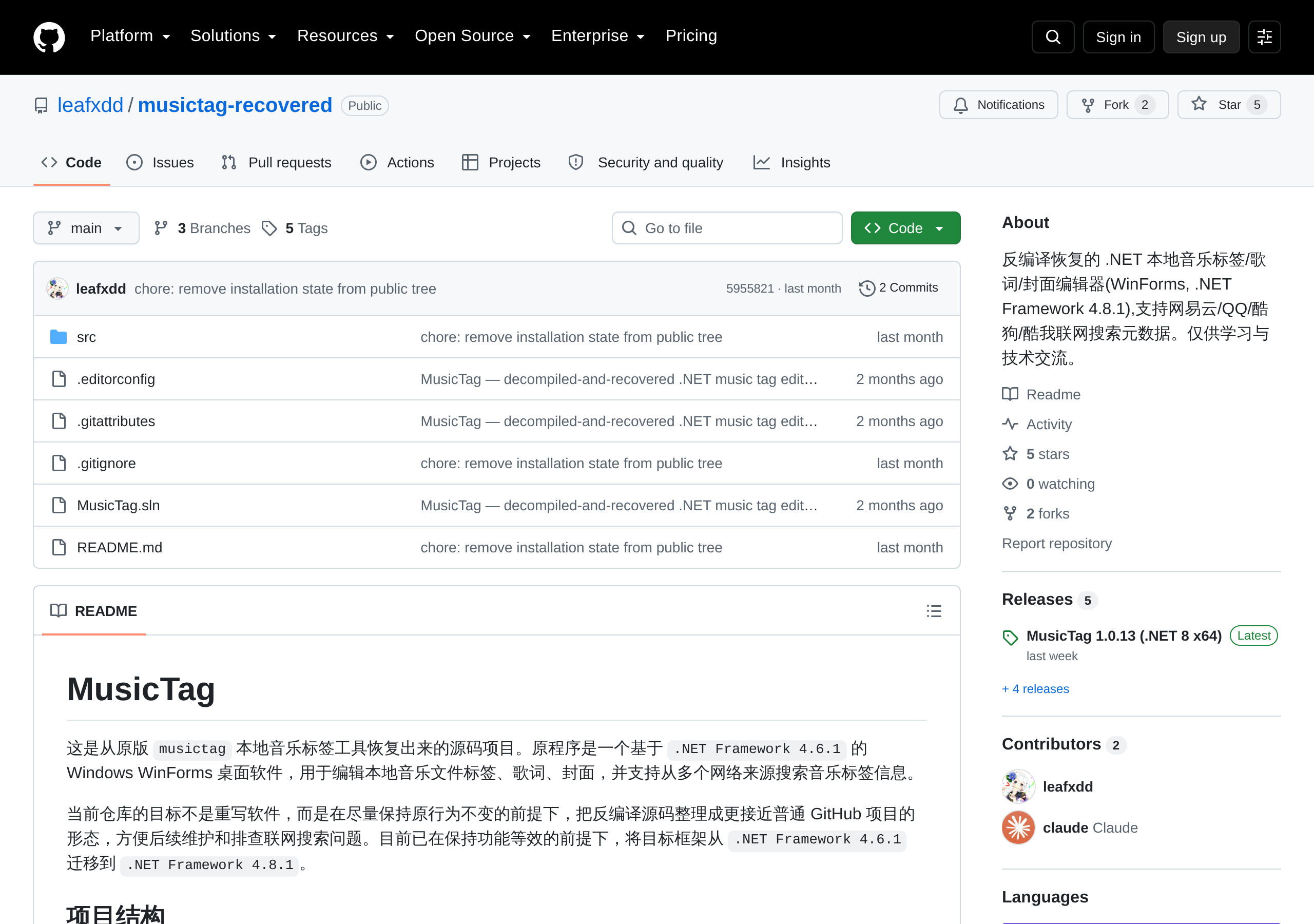Screen dimensions: 1314x924
Task: Click the MusicTag.sln file icon
Action: point(59,506)
